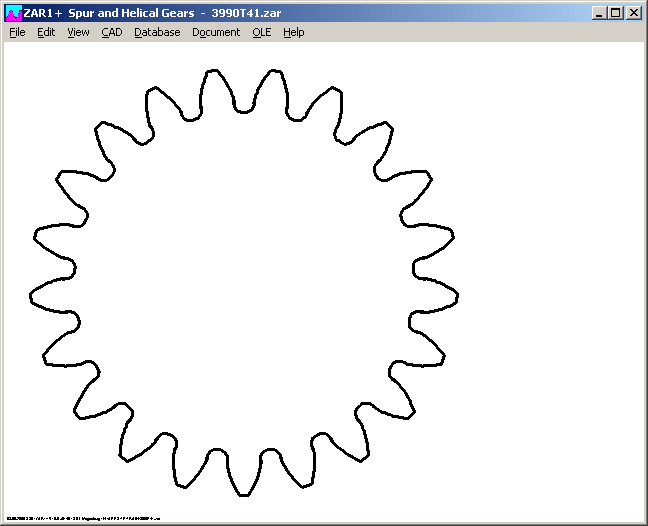Click the ZAR1+ application icon in title bar
This screenshot has height=526, width=648.
14,13
